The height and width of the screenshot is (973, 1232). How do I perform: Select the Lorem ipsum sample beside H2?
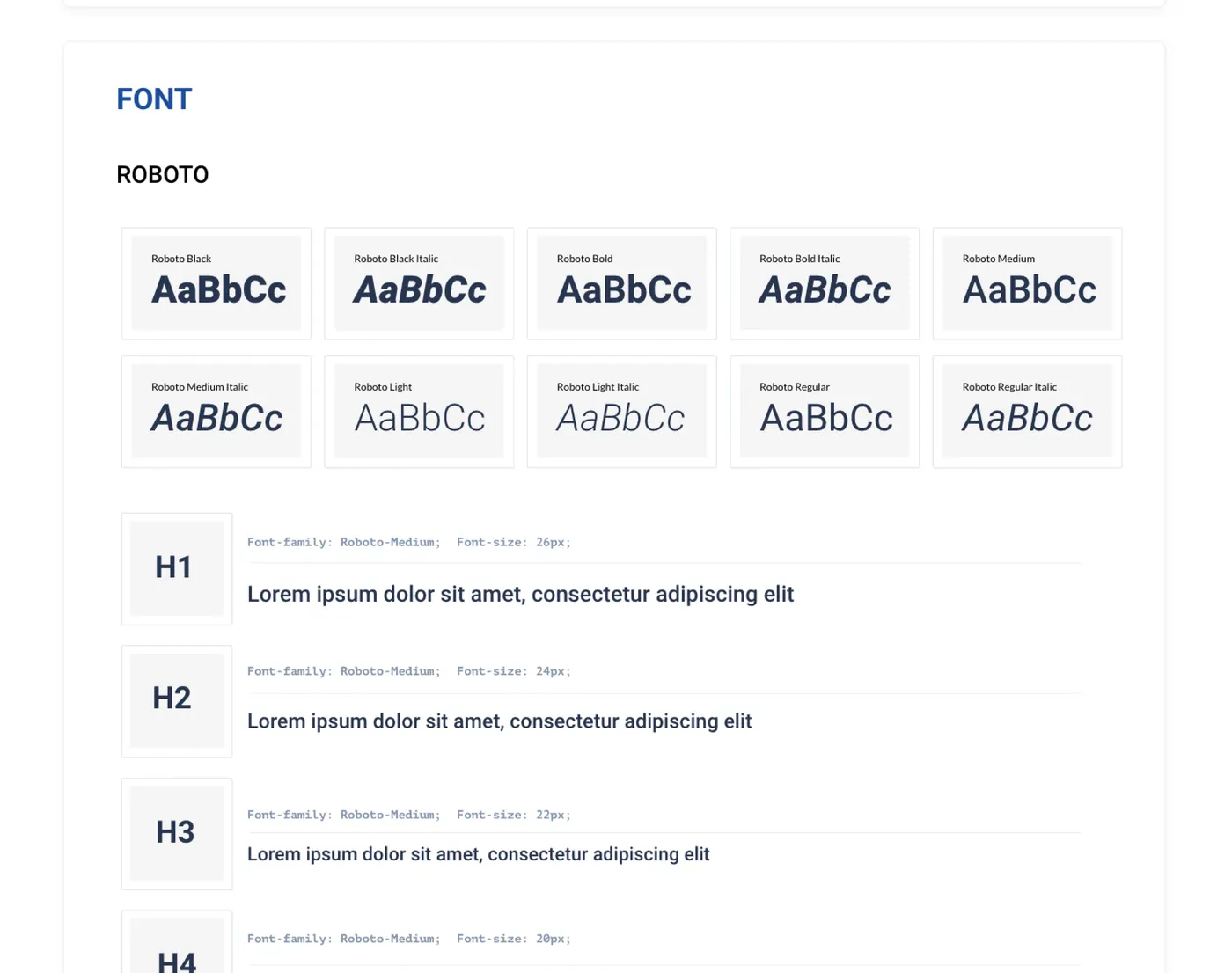tap(500, 721)
